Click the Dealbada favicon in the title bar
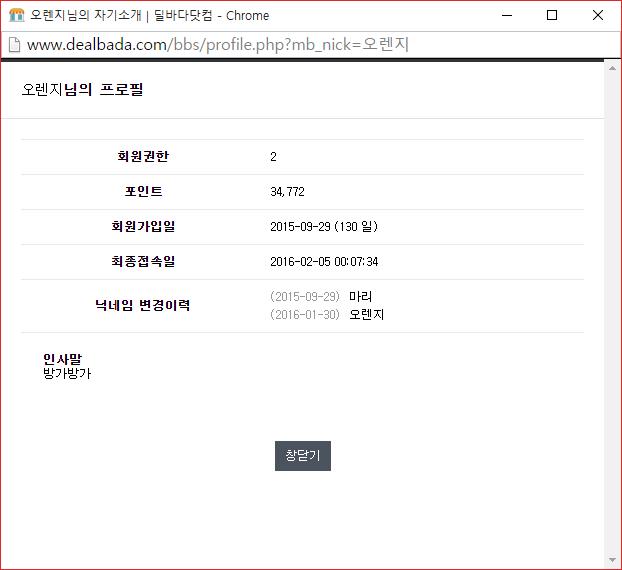Image resolution: width=622 pixels, height=570 pixels. [16, 16]
